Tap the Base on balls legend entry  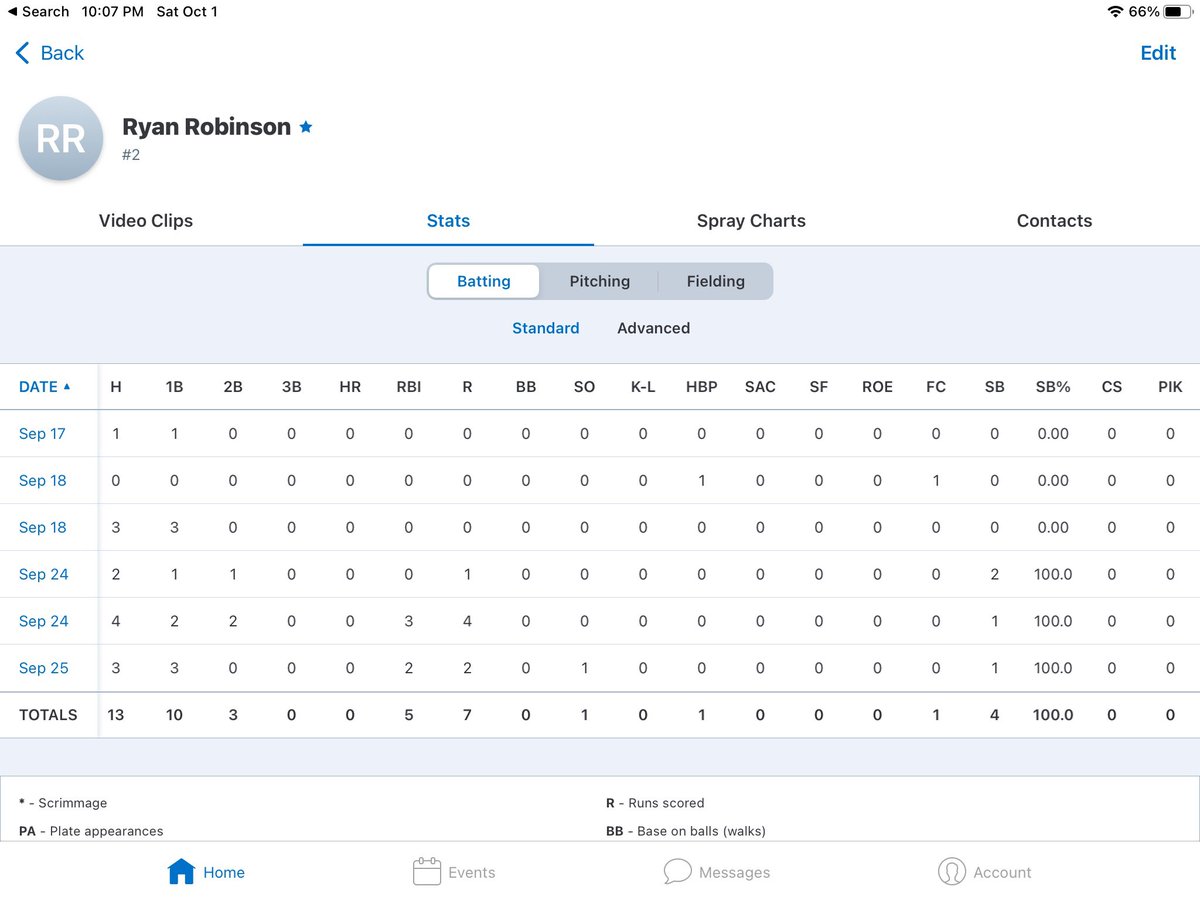click(x=686, y=831)
